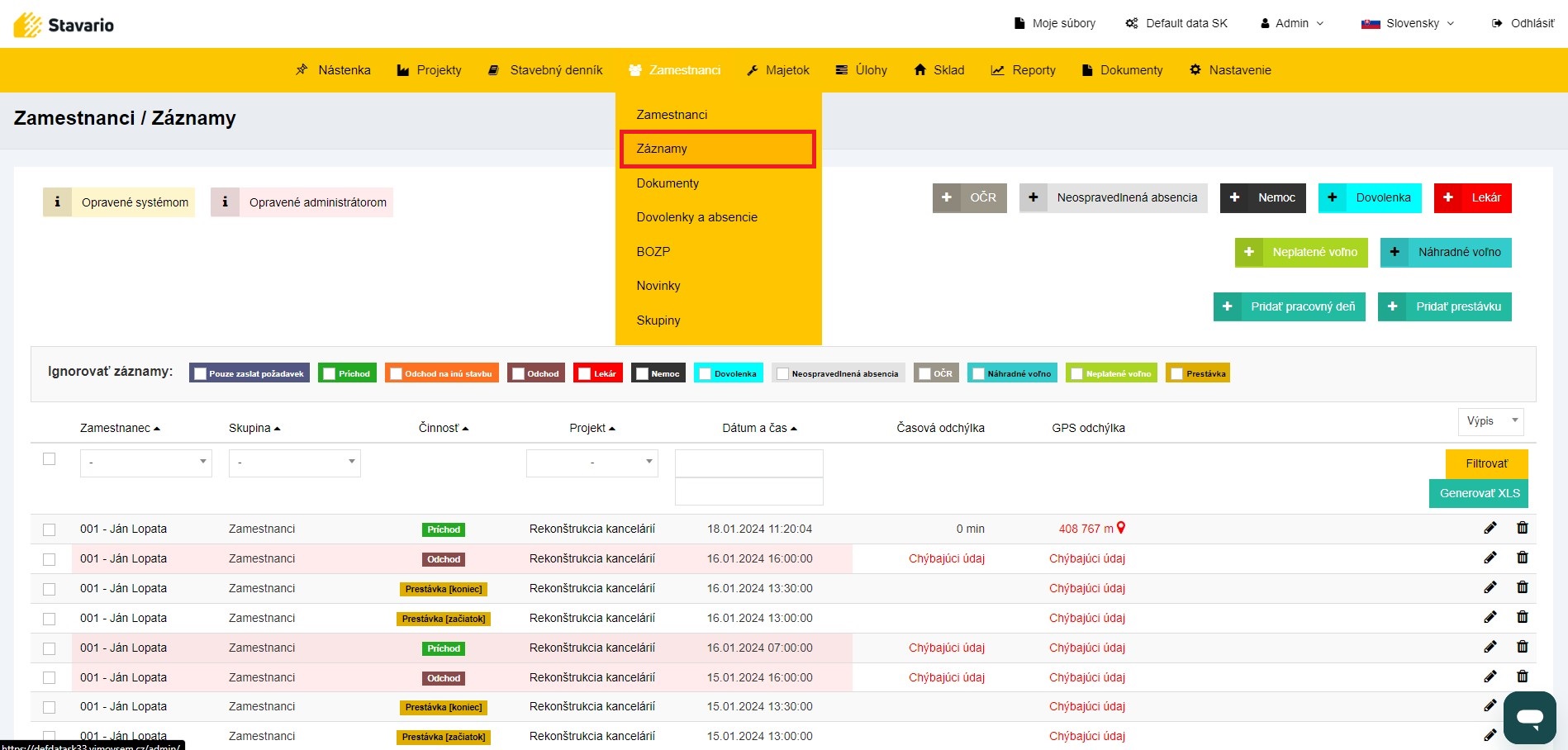Screen dimensions: 1568x750
Task: Click the GPS map pin next to 408 767 m
Action: tap(1121, 528)
